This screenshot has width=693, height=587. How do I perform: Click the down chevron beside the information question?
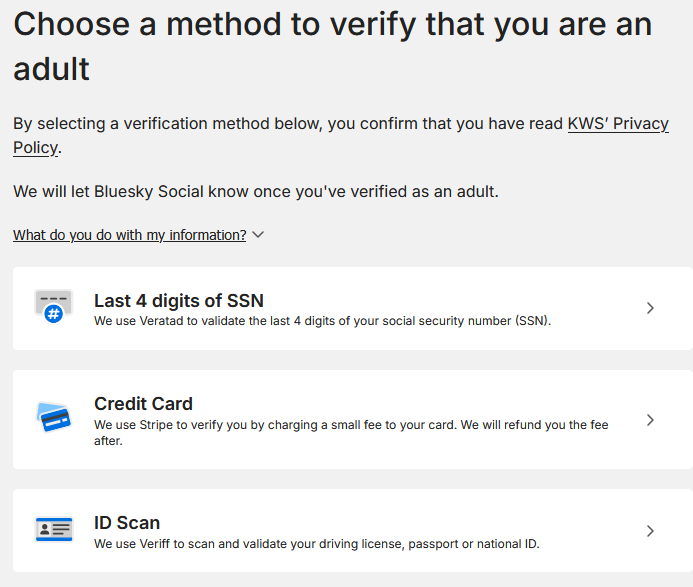258,235
